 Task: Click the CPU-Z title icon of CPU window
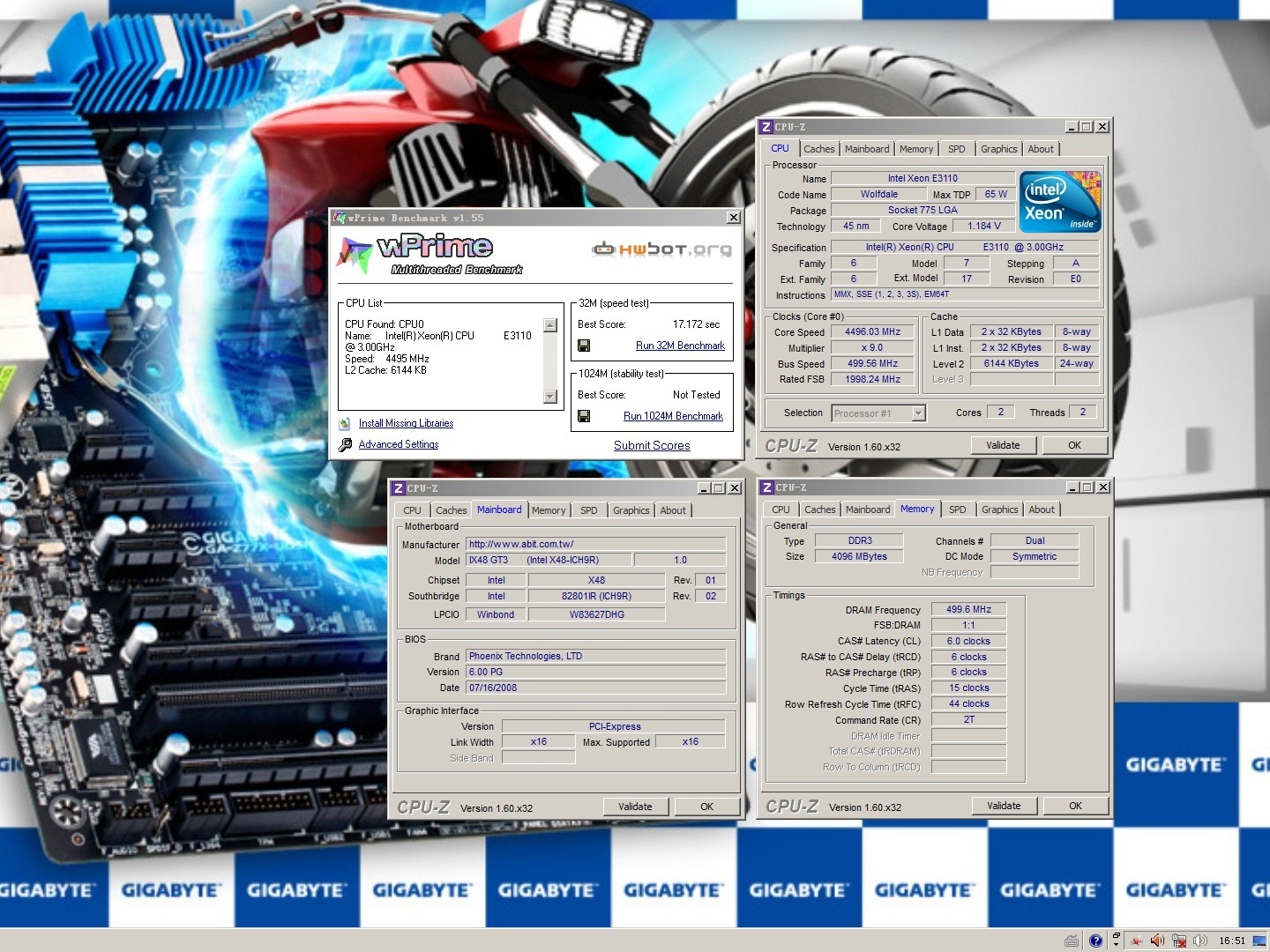coord(766,127)
